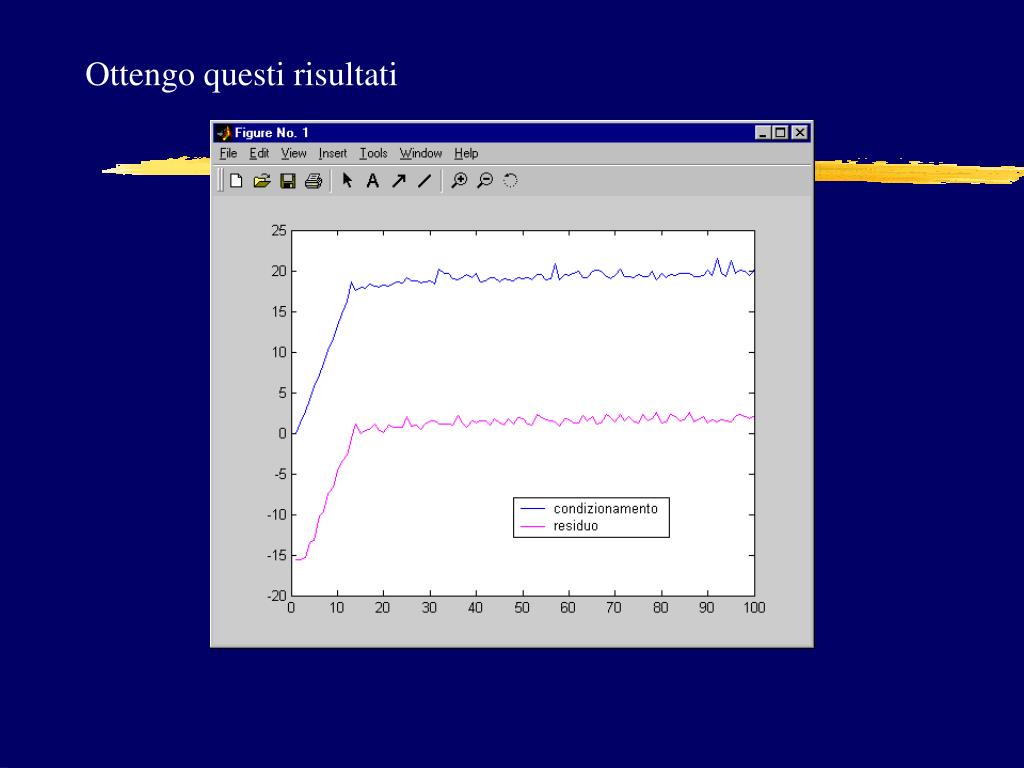Activate the Rotate 3D tool

coord(511,181)
